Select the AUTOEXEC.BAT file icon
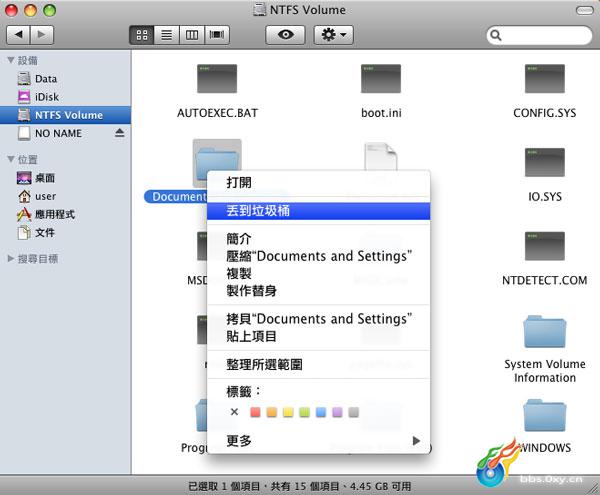This screenshot has width=600, height=495. point(217,79)
